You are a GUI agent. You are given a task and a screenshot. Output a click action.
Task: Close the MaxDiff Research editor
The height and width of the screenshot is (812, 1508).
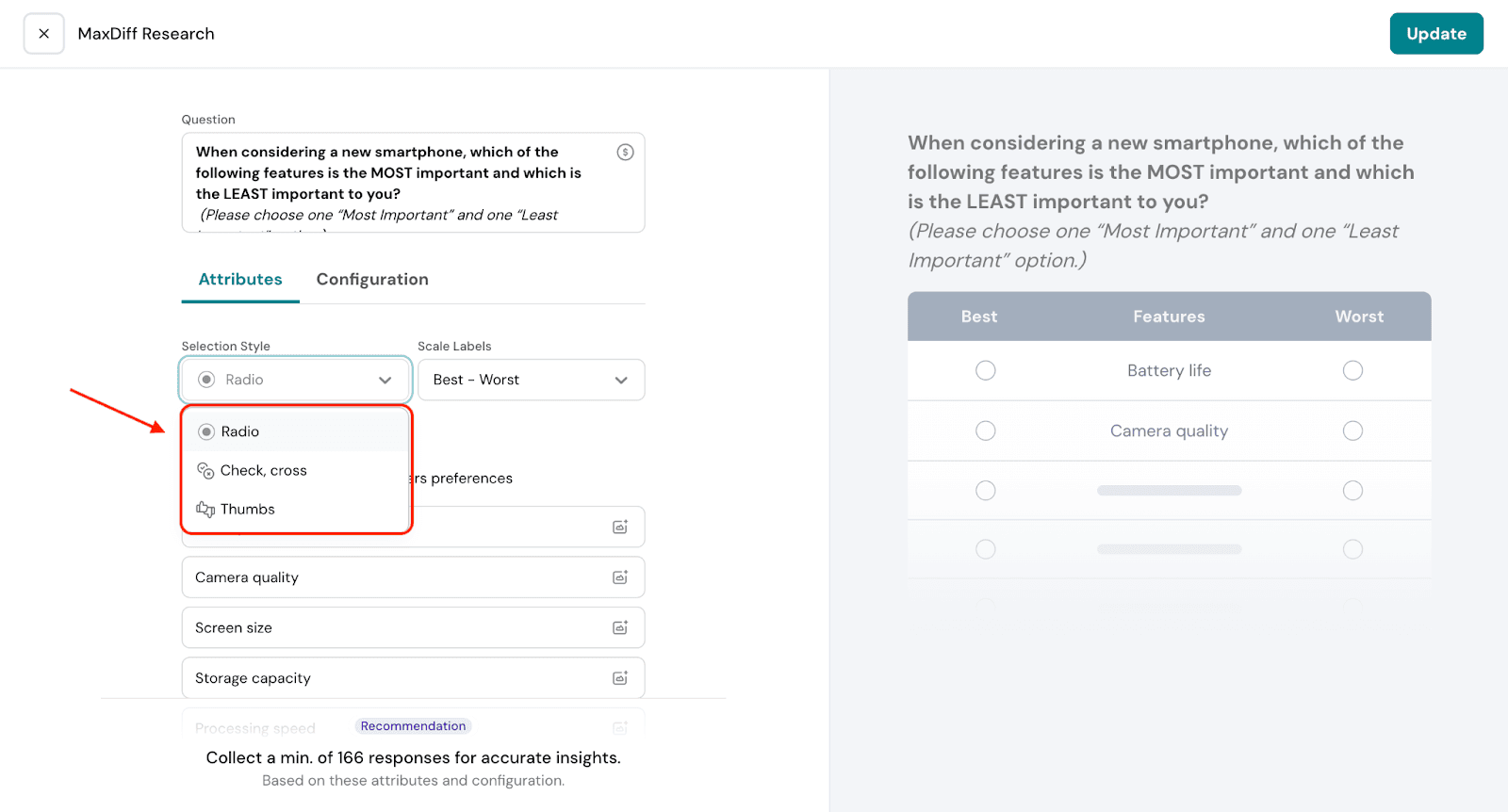[44, 34]
